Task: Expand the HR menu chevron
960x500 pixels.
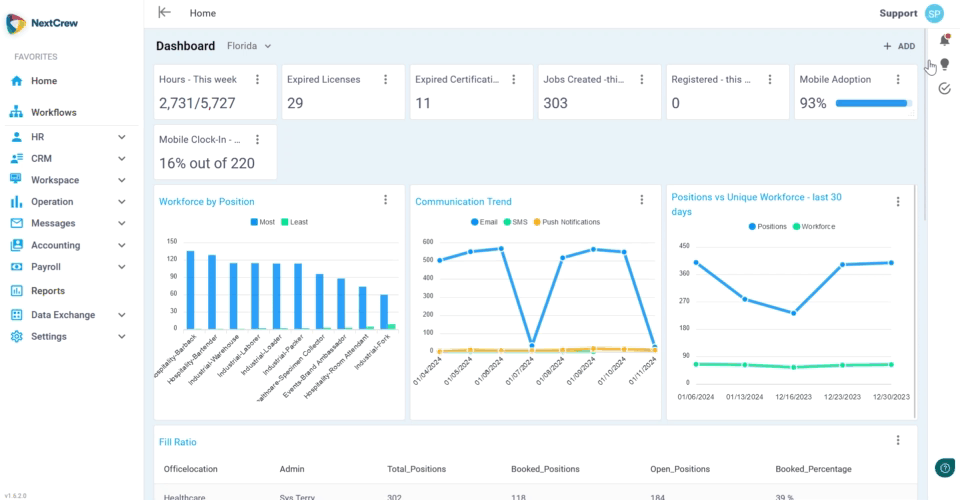Action: (122, 137)
